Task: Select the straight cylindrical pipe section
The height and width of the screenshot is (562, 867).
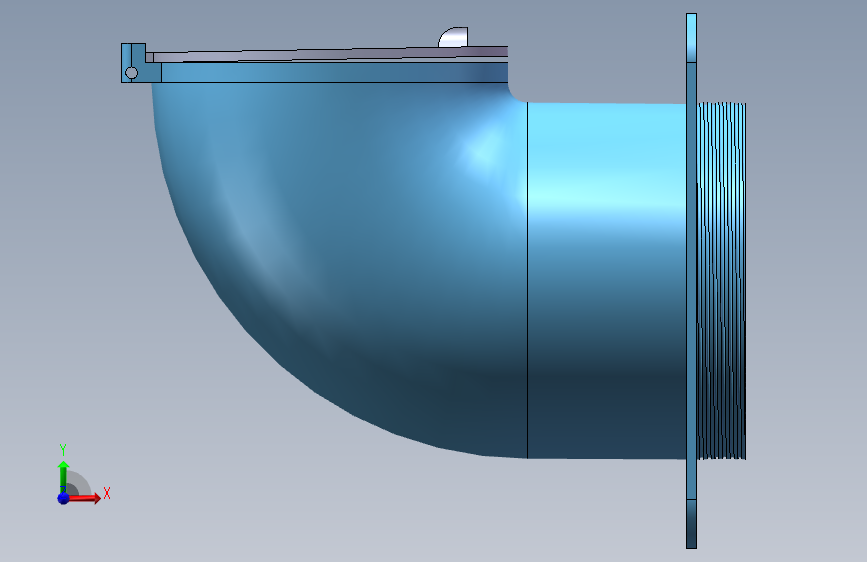Action: pyautogui.click(x=607, y=280)
